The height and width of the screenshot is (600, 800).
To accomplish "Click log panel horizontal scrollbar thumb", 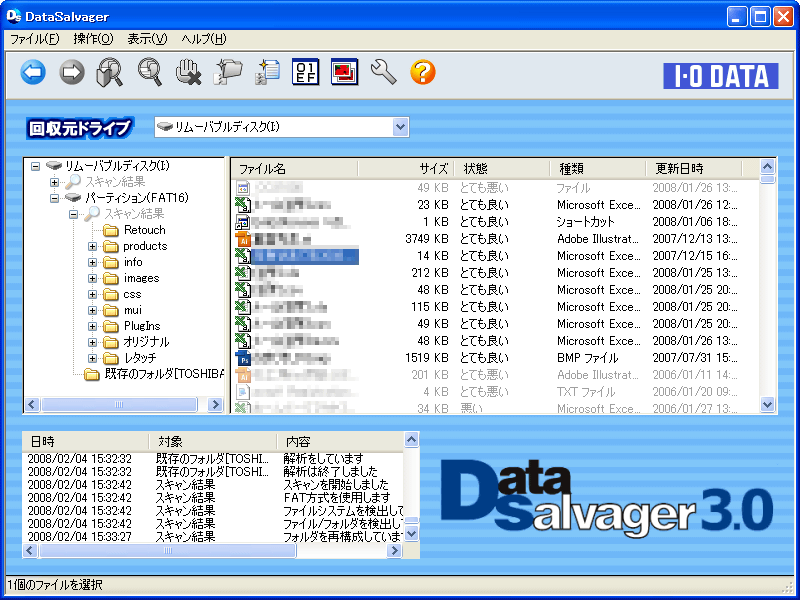I will 167,551.
